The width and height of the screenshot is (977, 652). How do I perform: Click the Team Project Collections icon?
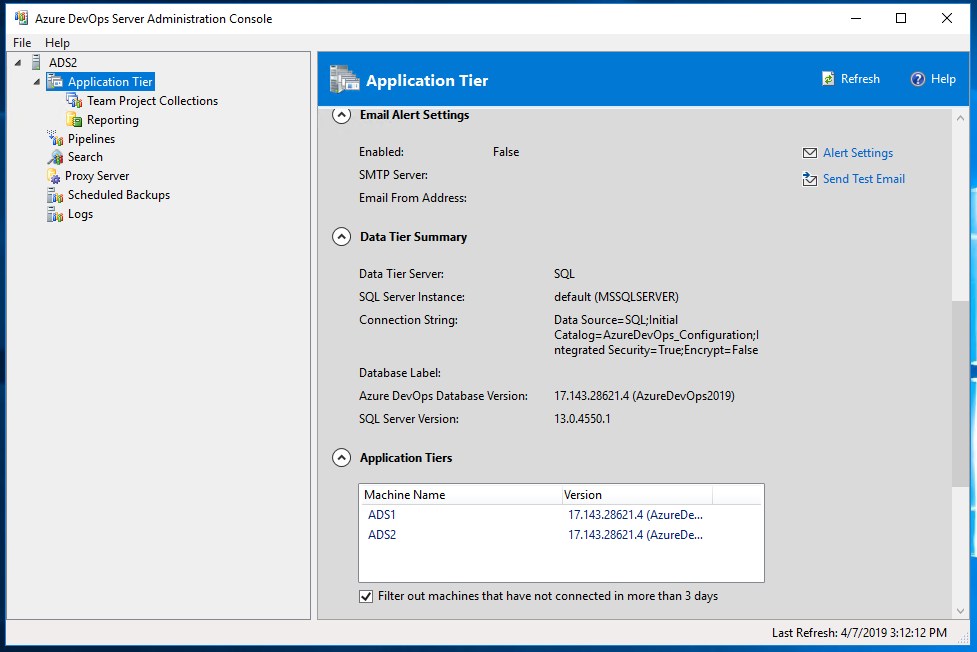(x=74, y=100)
